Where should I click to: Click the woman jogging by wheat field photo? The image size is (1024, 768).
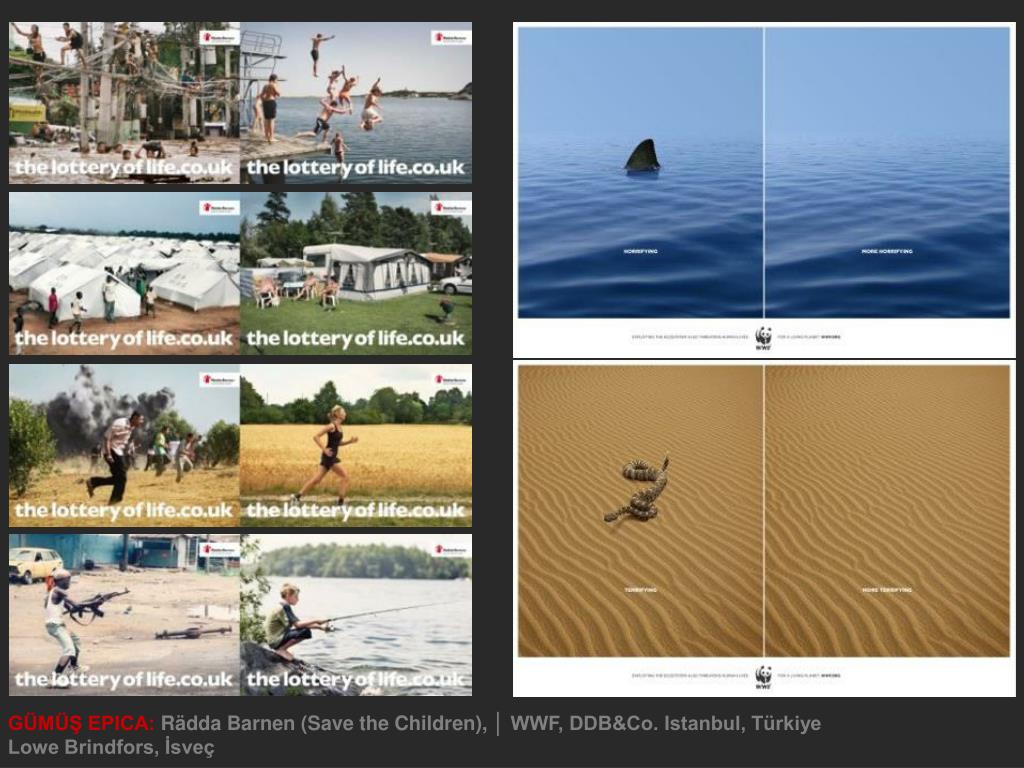pyautogui.click(x=356, y=445)
